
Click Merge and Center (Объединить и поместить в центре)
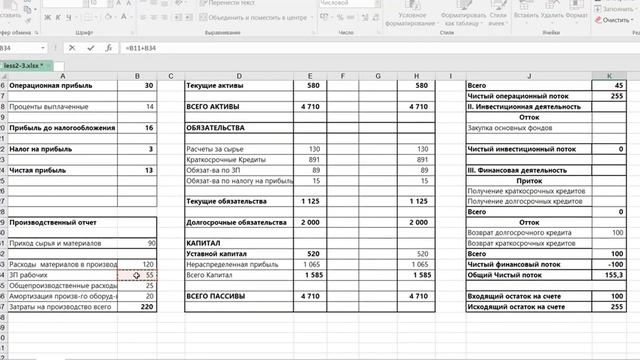(253, 18)
